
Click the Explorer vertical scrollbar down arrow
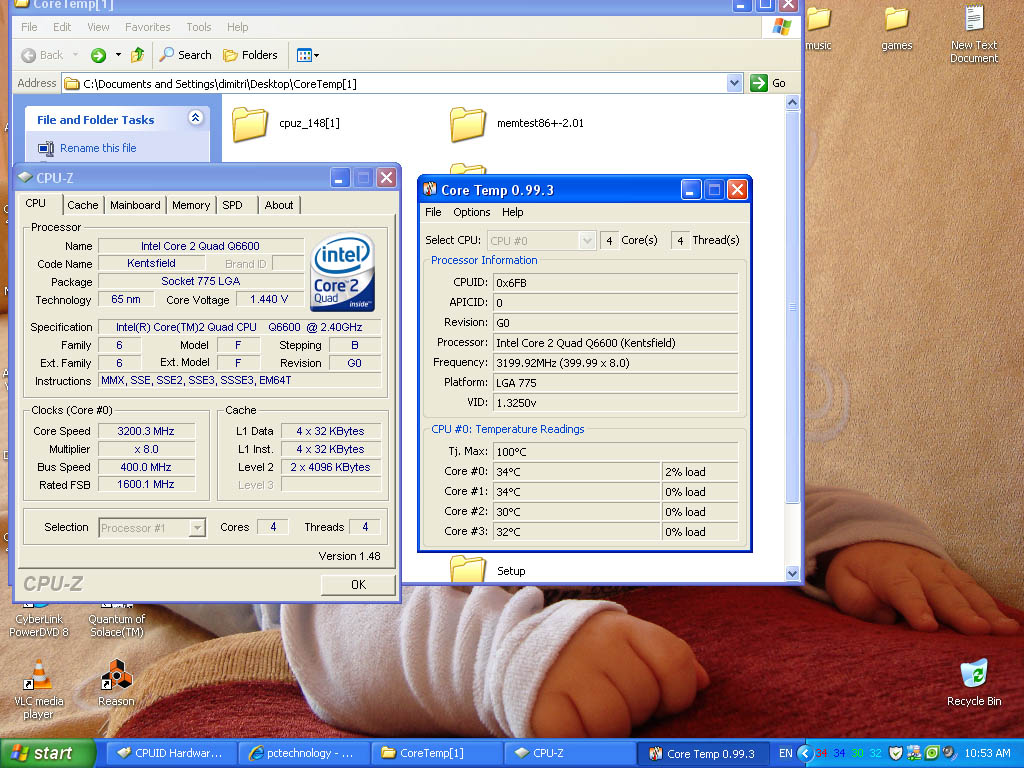pyautogui.click(x=793, y=574)
